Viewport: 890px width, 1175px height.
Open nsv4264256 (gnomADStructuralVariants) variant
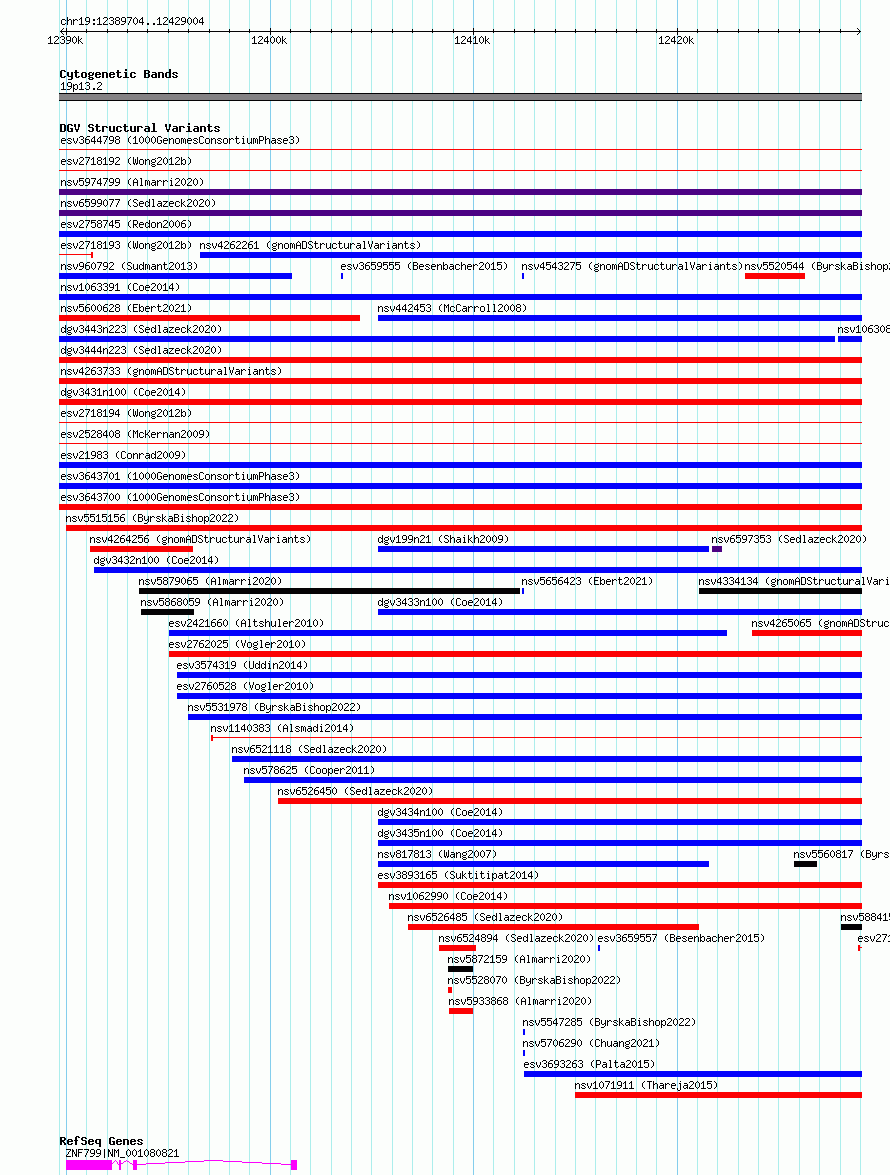tap(200, 539)
